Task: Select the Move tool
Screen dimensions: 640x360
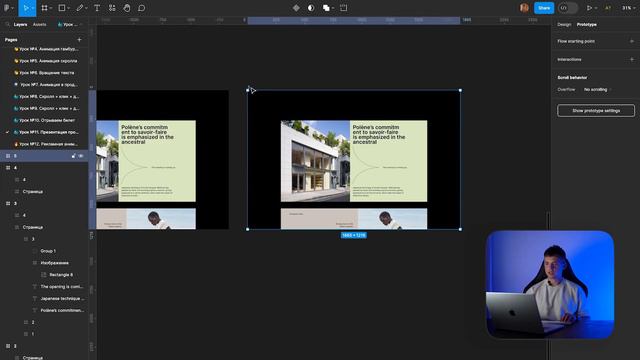Action: click(x=26, y=8)
